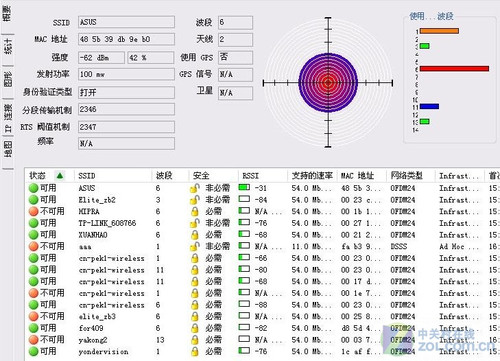Click the RSSI signal bar icon for XUANHAO

244,234
